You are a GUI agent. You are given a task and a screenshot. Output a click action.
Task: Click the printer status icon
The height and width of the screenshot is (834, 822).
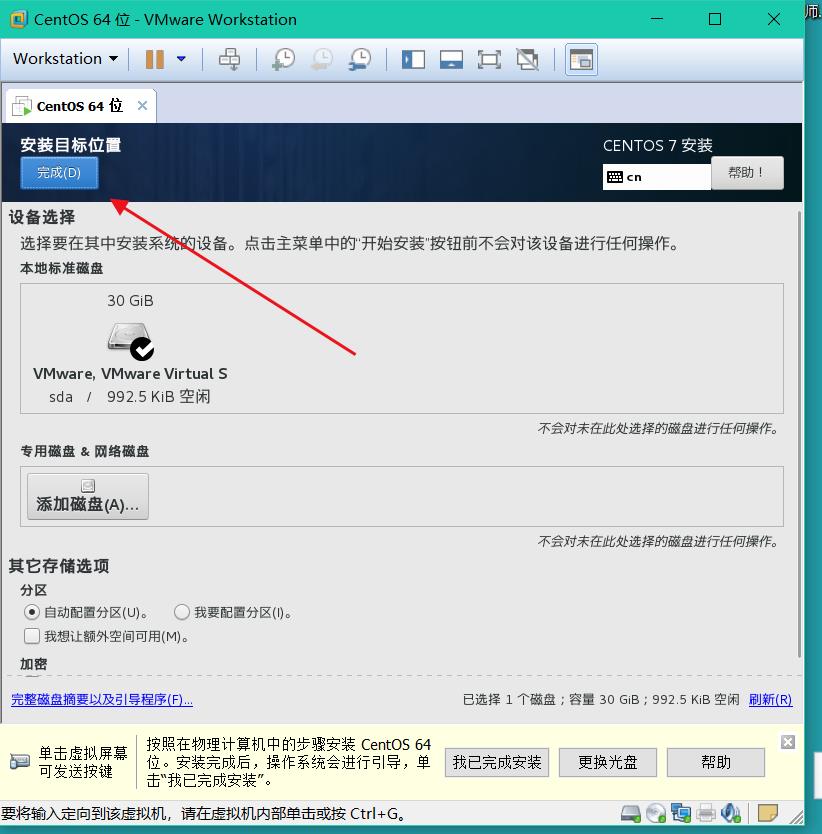coord(706,813)
